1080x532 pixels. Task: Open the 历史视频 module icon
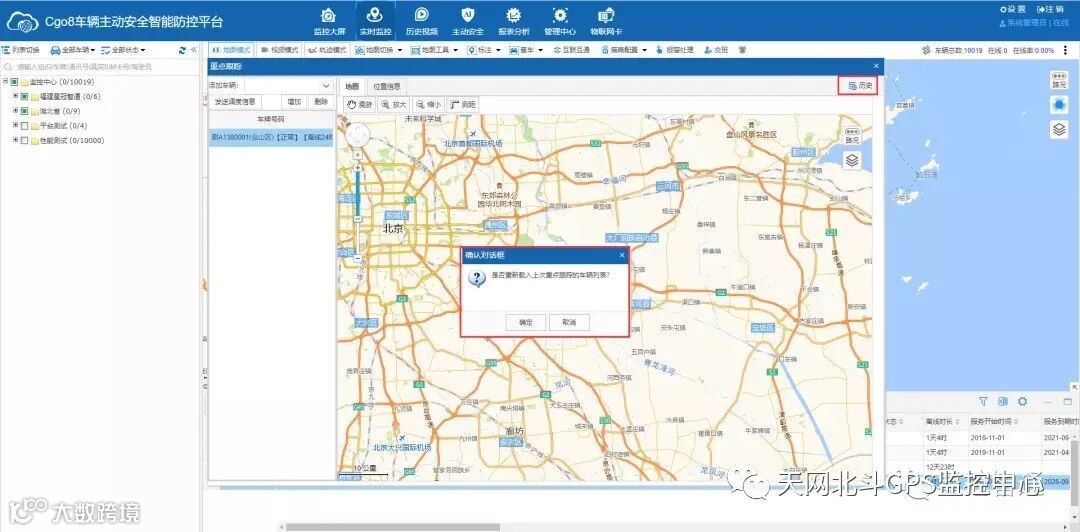422,15
